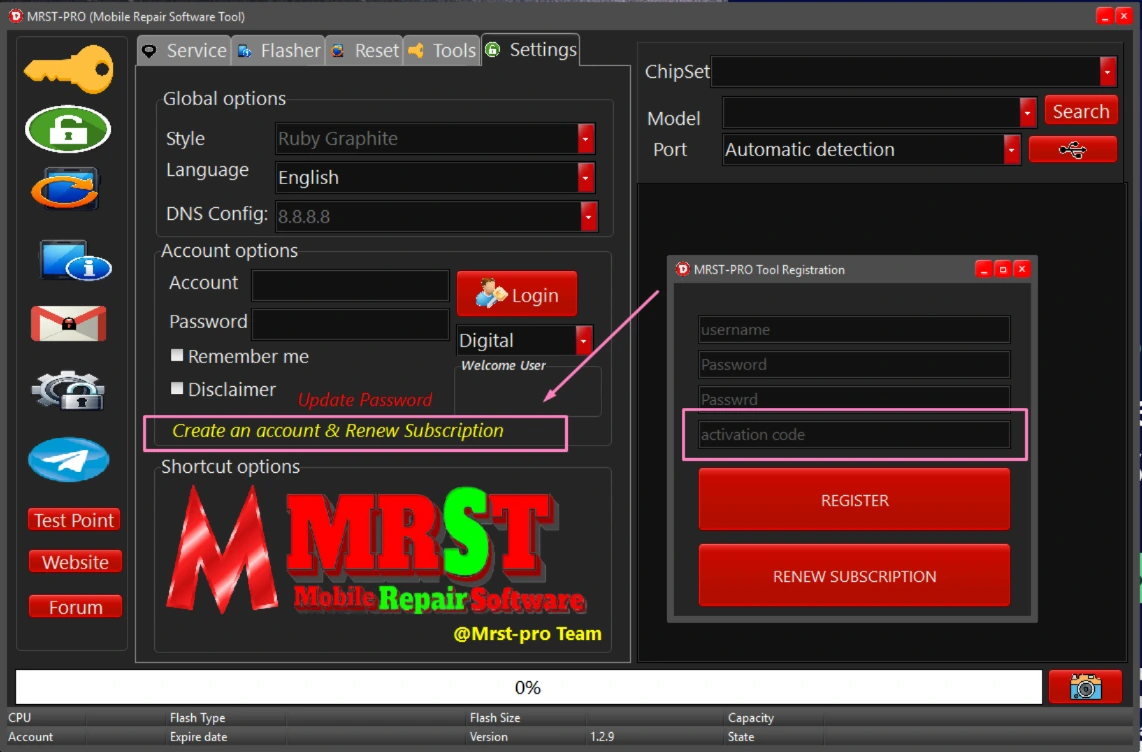1142x752 pixels.
Task: Click the RENEW SUBSCRIPTION button
Action: [854, 575]
